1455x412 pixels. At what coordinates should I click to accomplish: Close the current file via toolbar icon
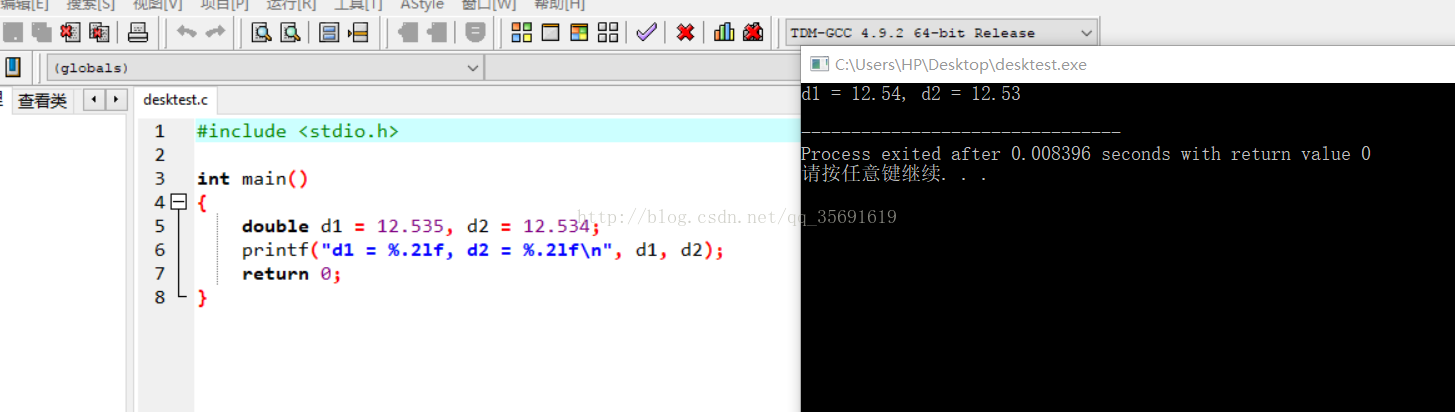point(71,32)
